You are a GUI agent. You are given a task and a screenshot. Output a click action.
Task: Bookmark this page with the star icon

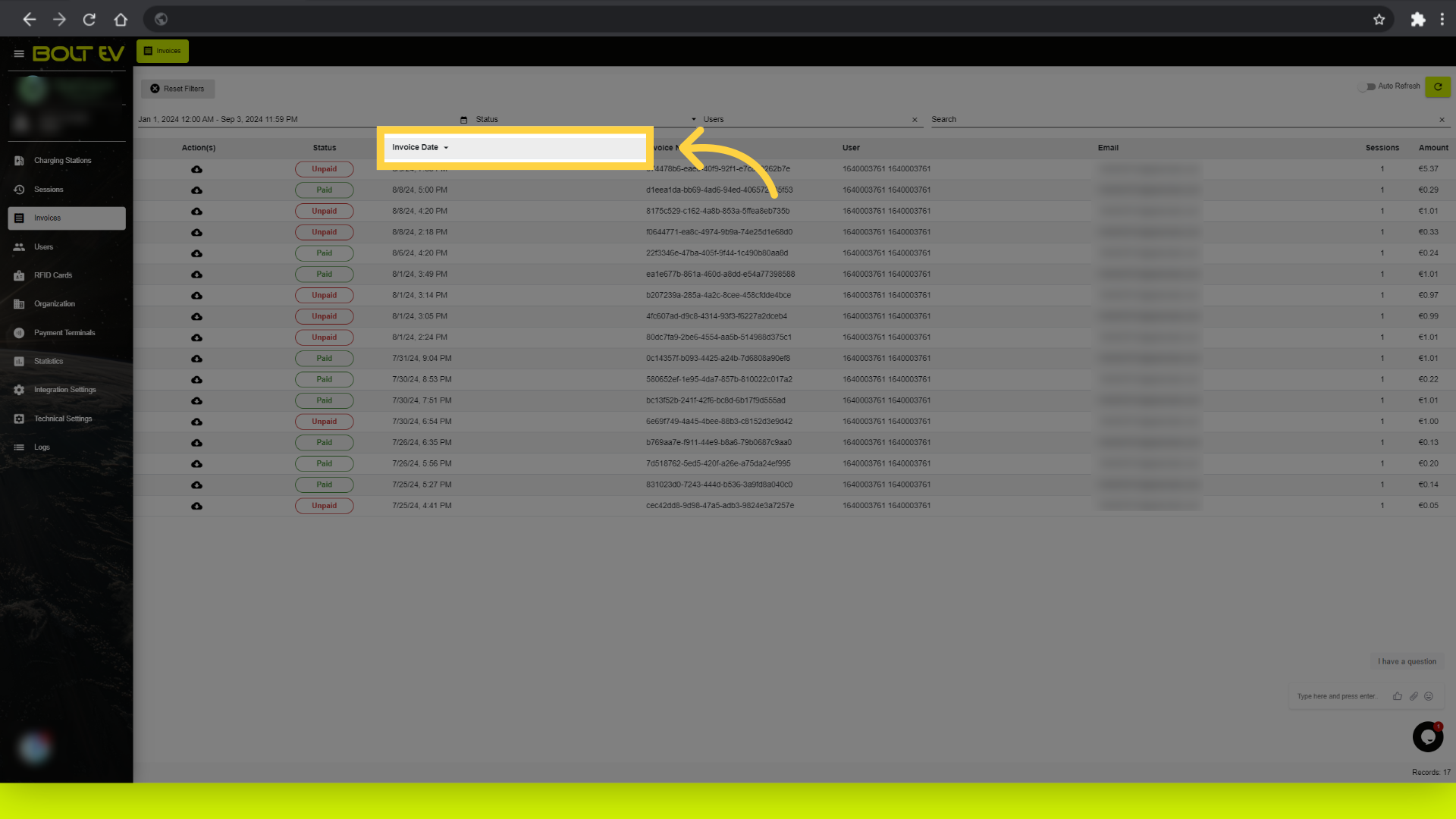1379,20
